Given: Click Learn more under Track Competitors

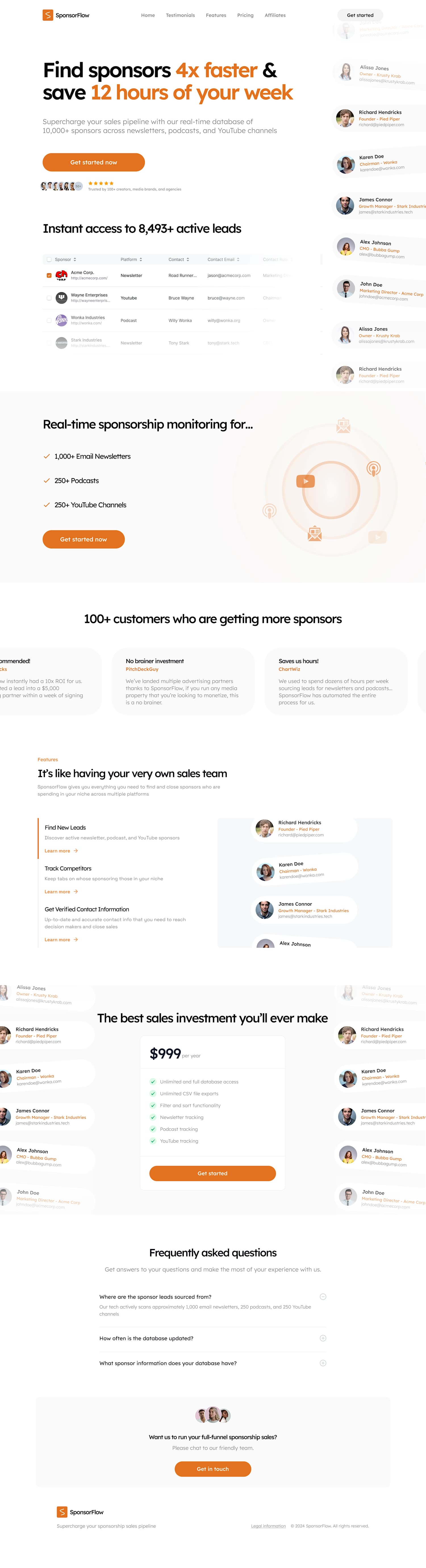Looking at the screenshot, I should (x=61, y=892).
